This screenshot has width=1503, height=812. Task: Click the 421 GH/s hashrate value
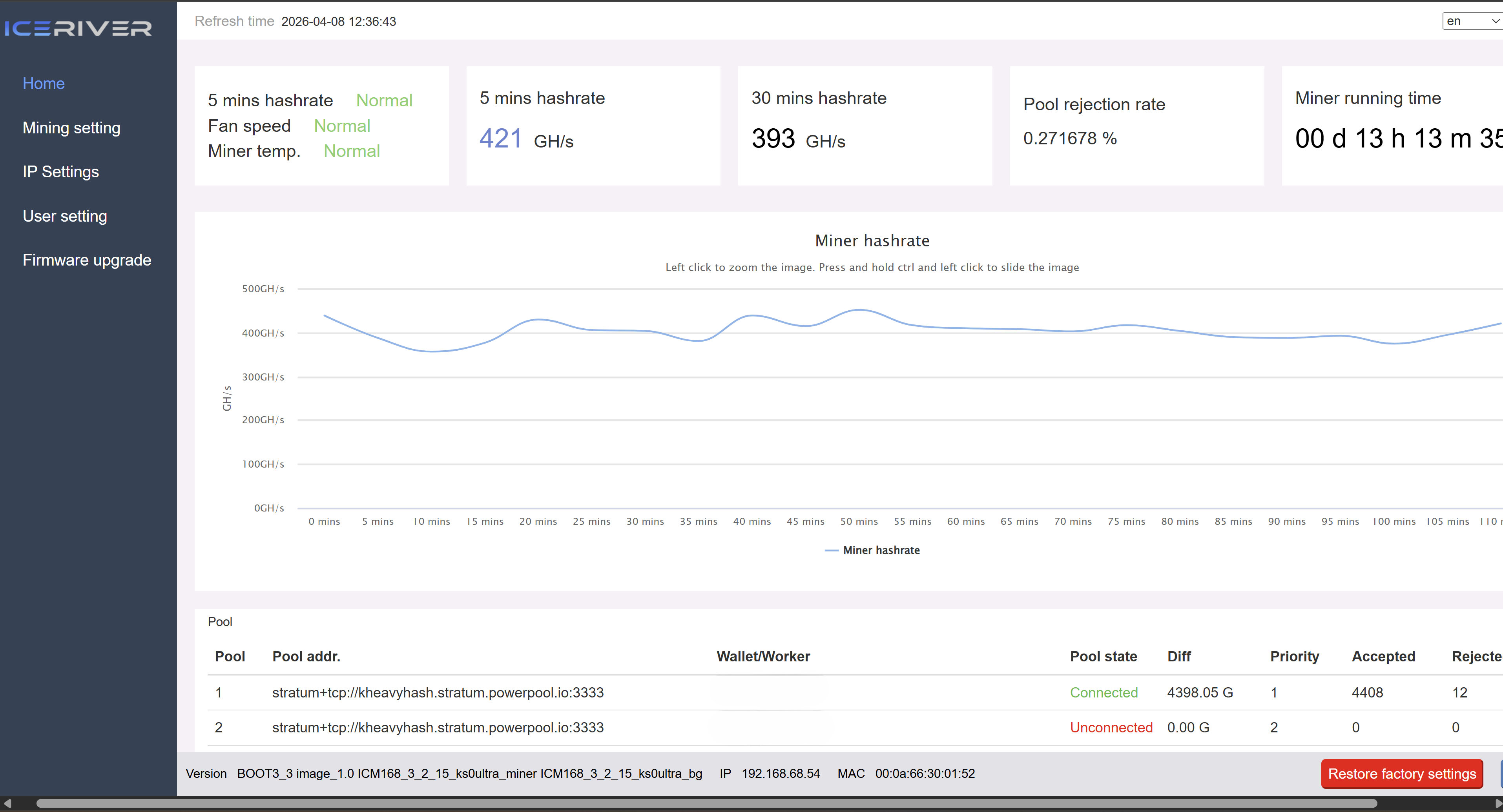pos(501,139)
